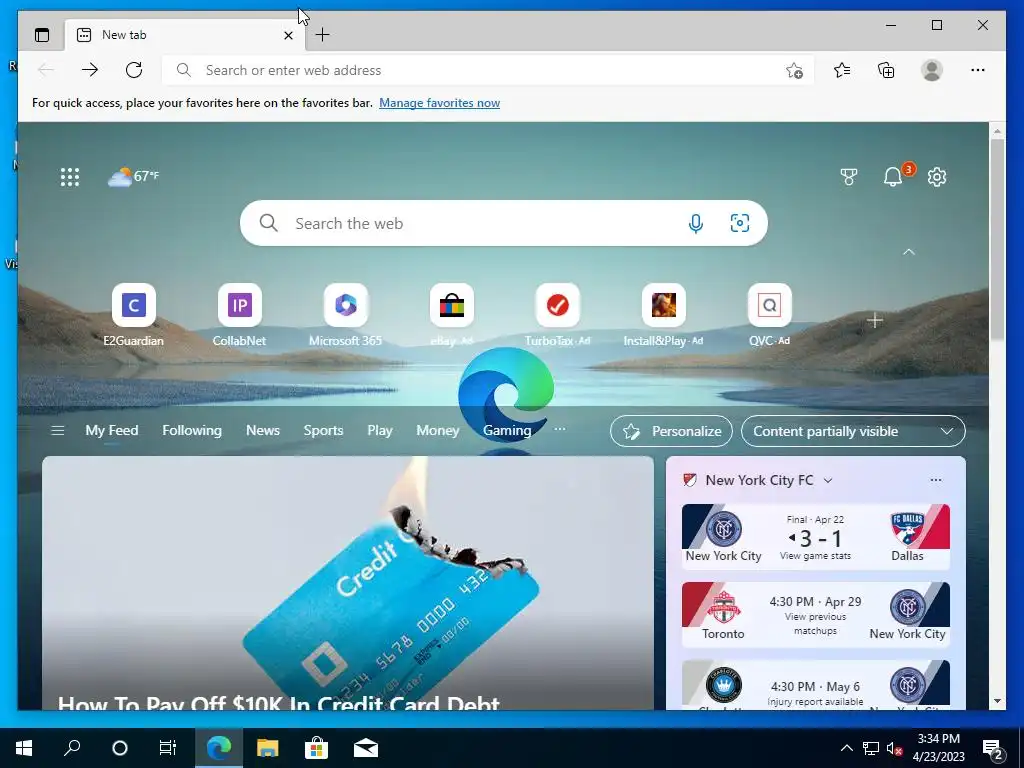
Task: Open the user profile avatar
Action: point(932,70)
